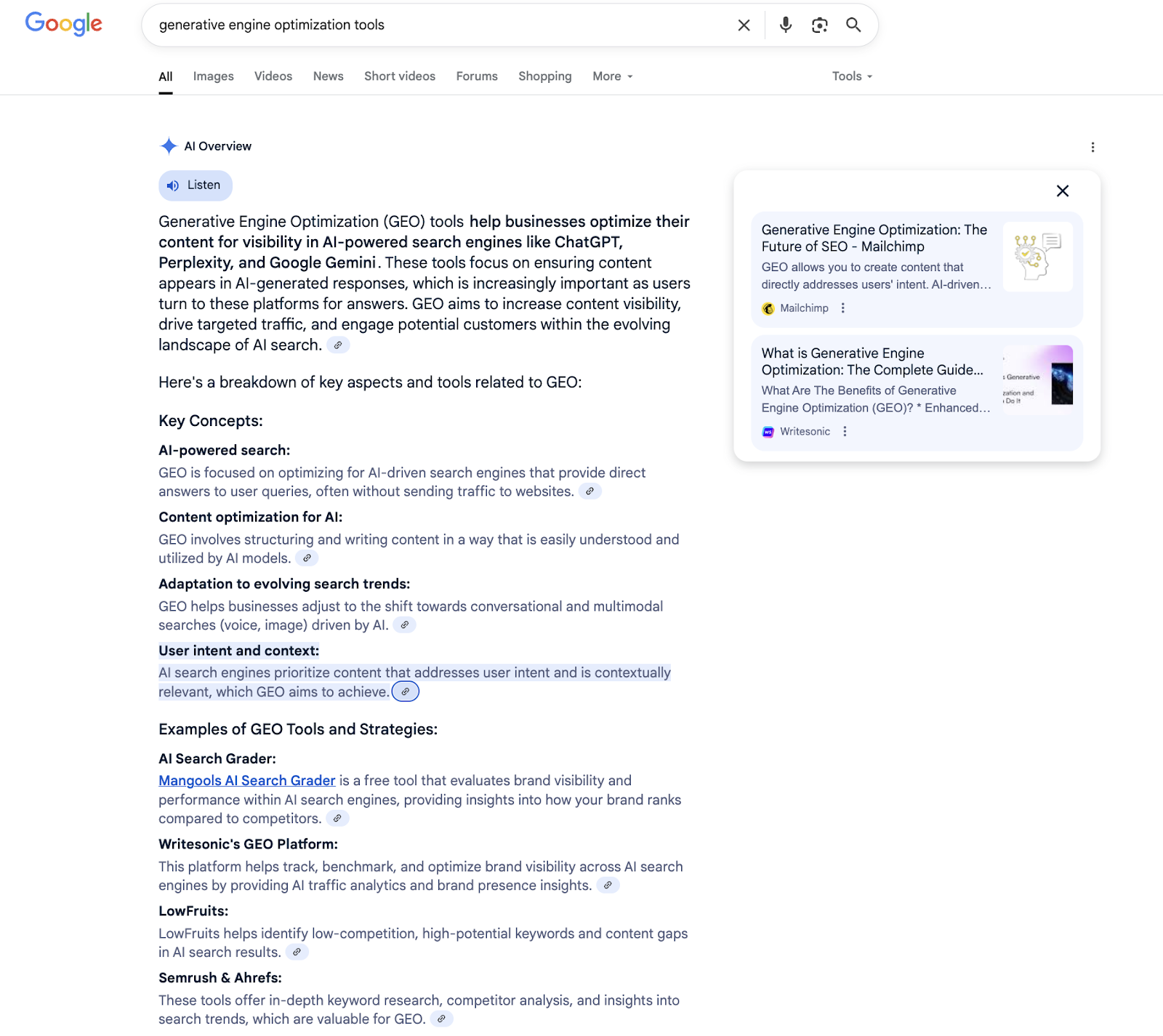The width and height of the screenshot is (1163, 1036).
Task: Click 'Adaptation to evolving search trends:' heading
Action: tap(284, 585)
